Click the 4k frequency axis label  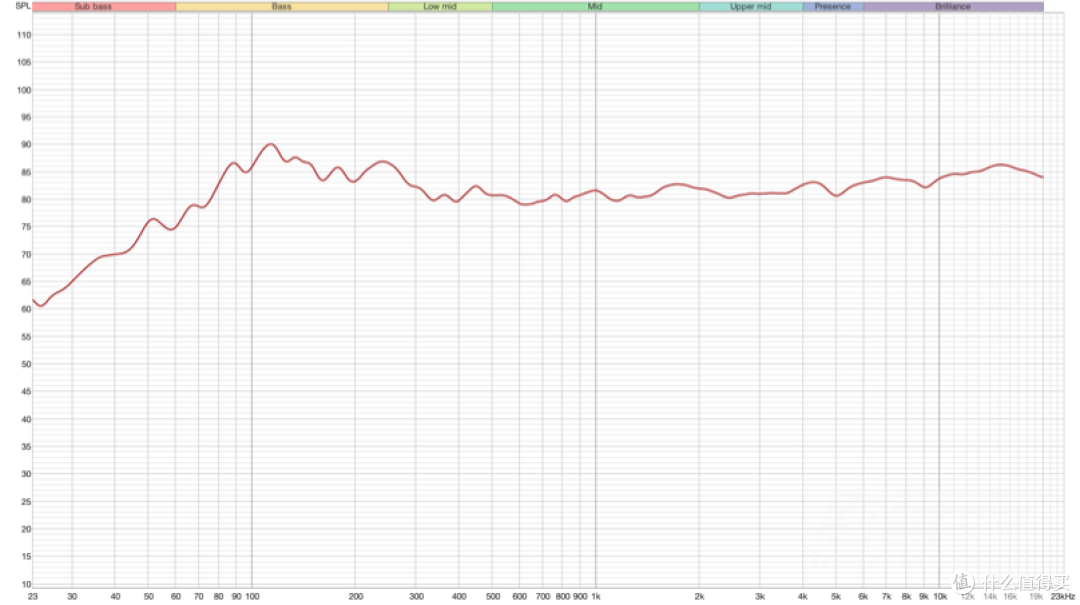[x=802, y=596]
